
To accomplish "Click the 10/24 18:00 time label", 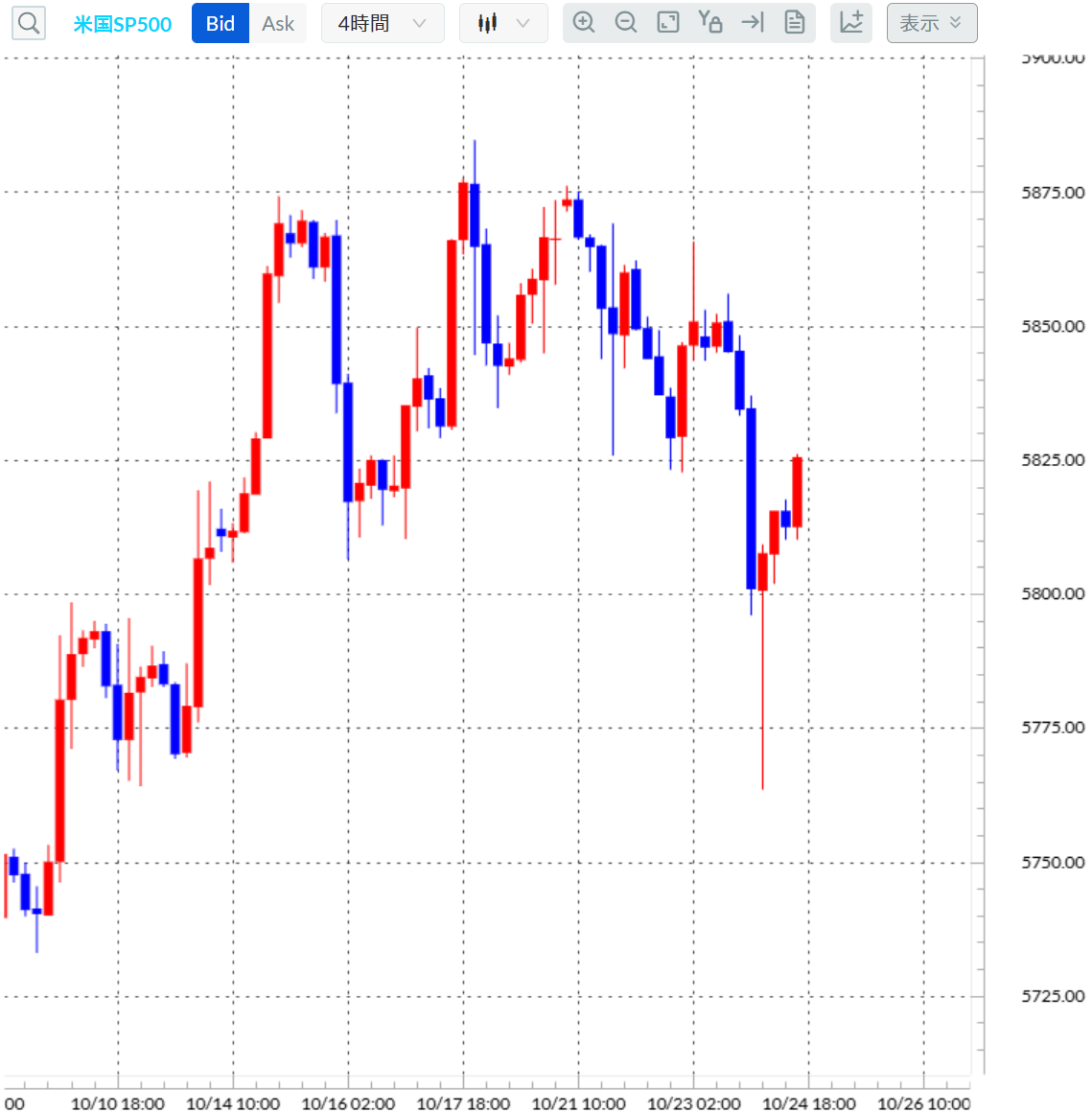I will click(809, 1103).
